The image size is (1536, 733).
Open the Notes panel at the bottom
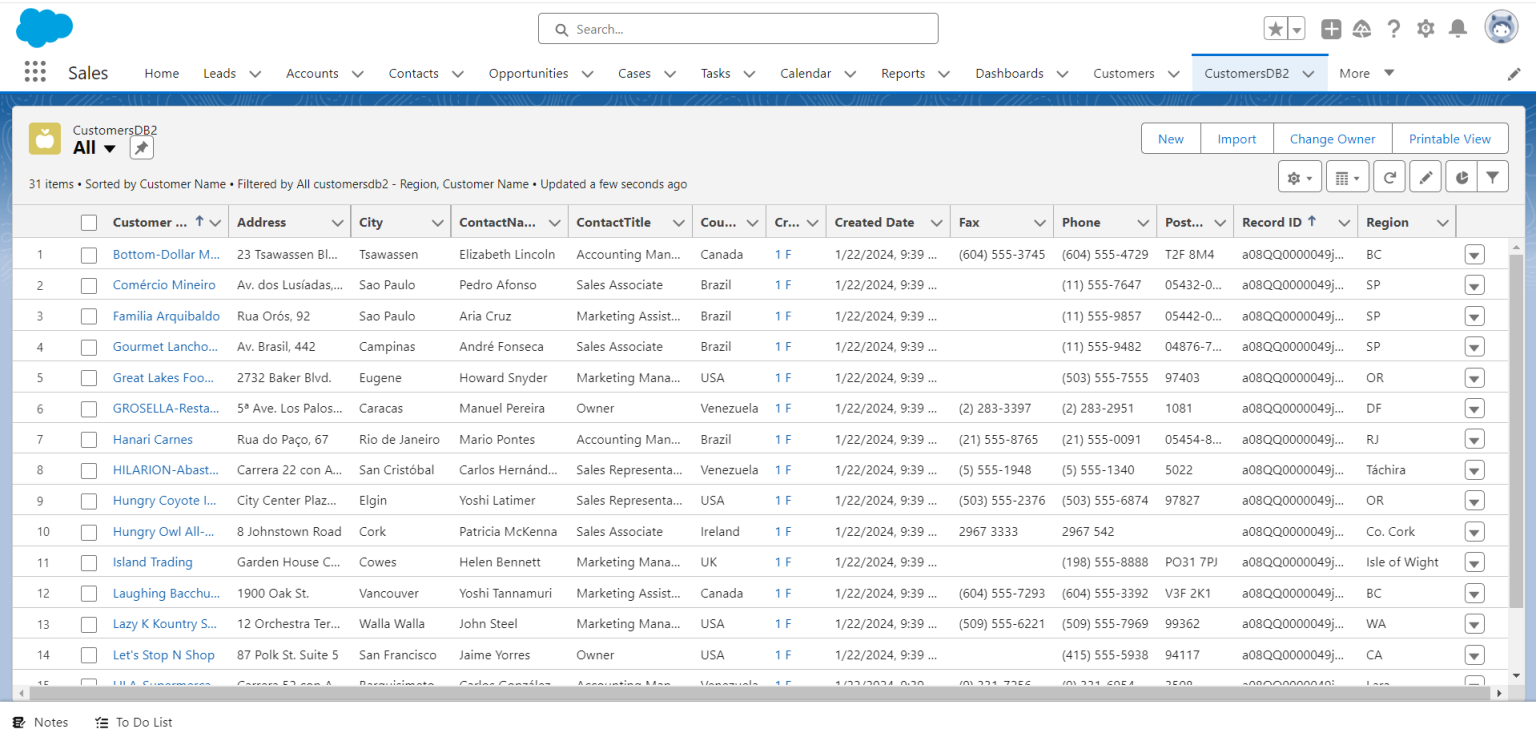tap(40, 722)
